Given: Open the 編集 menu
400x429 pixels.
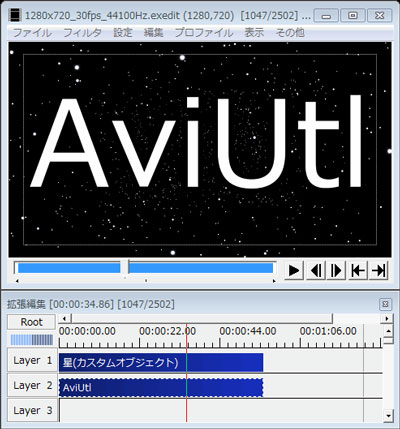Looking at the screenshot, I should pyautogui.click(x=154, y=33).
